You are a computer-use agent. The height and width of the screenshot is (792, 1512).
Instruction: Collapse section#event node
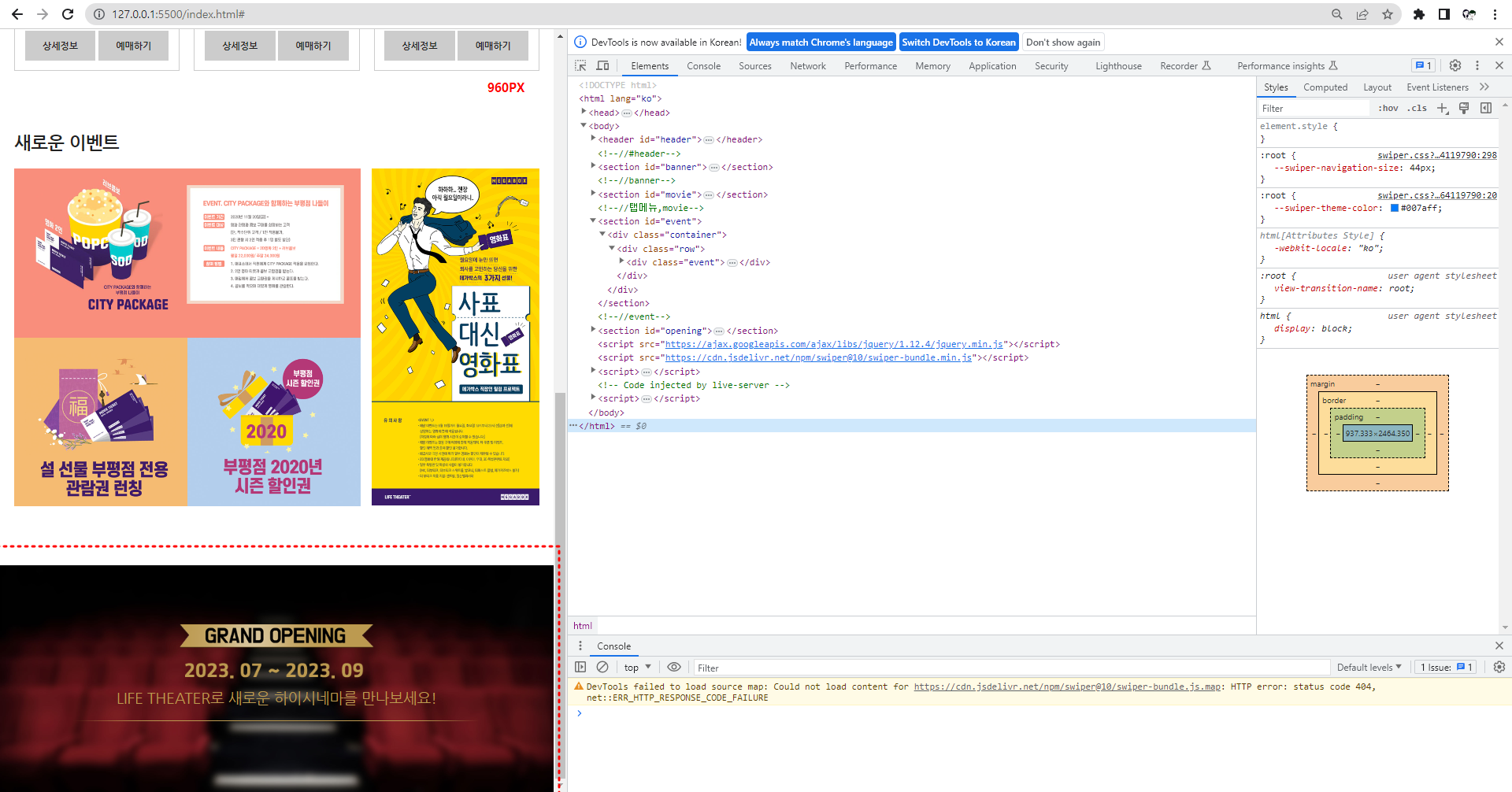[593, 220]
